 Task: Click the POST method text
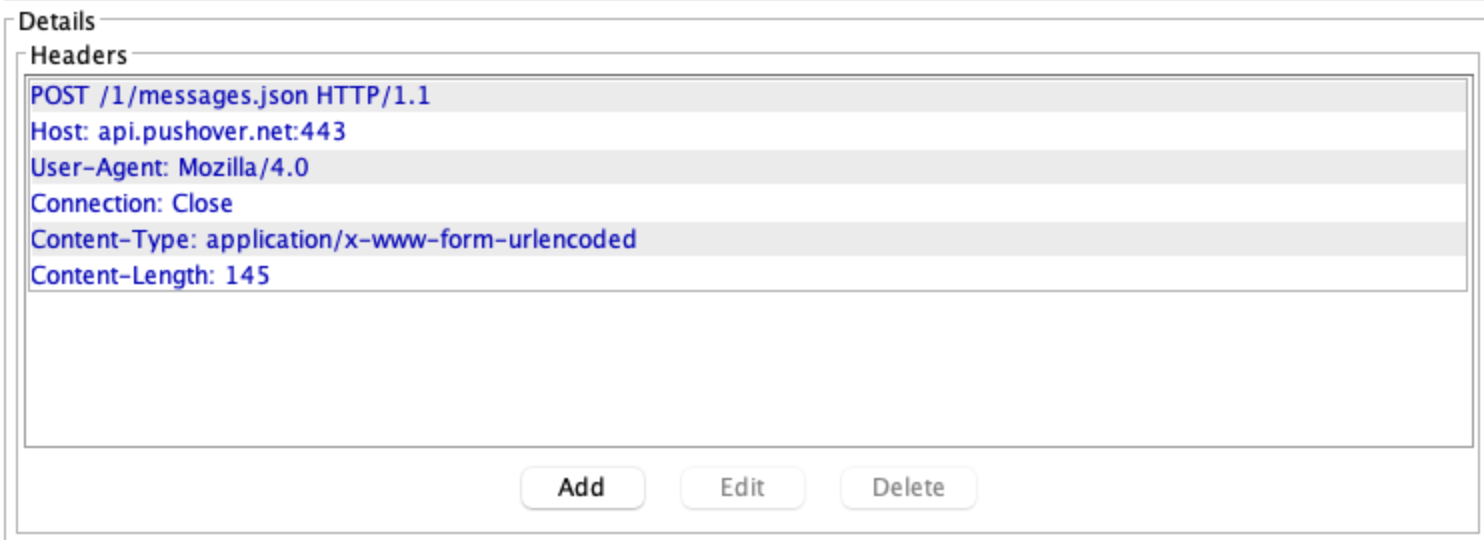click(59, 97)
